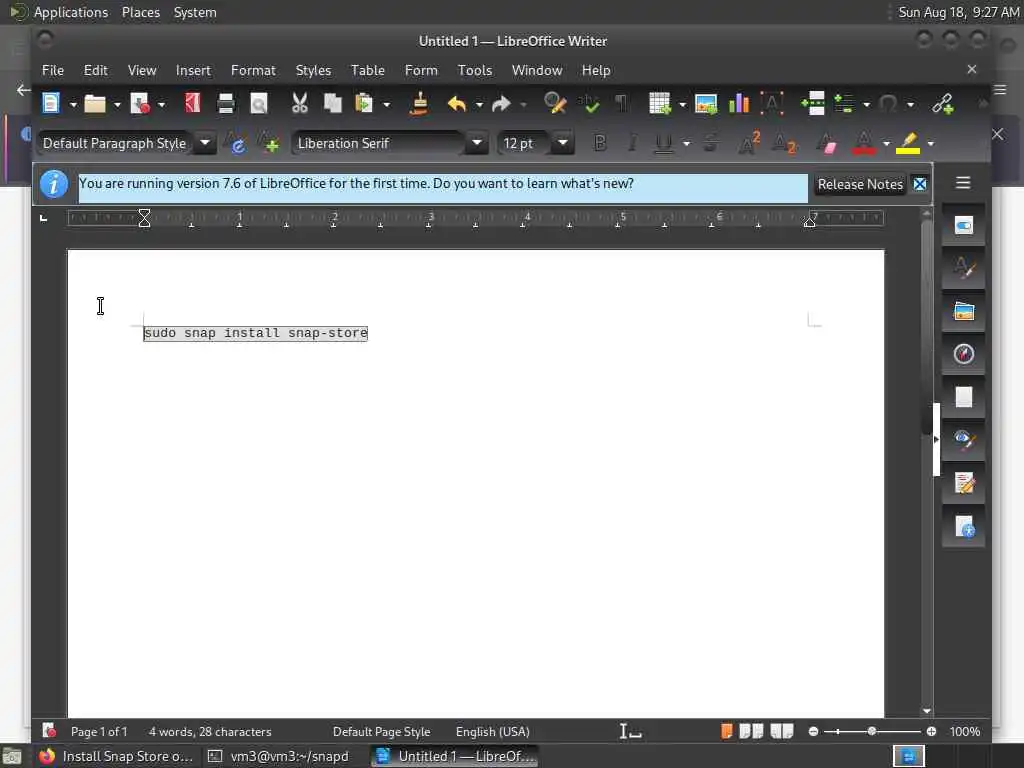The width and height of the screenshot is (1024, 768).
Task: Click the Save document icon
Action: (x=140, y=103)
